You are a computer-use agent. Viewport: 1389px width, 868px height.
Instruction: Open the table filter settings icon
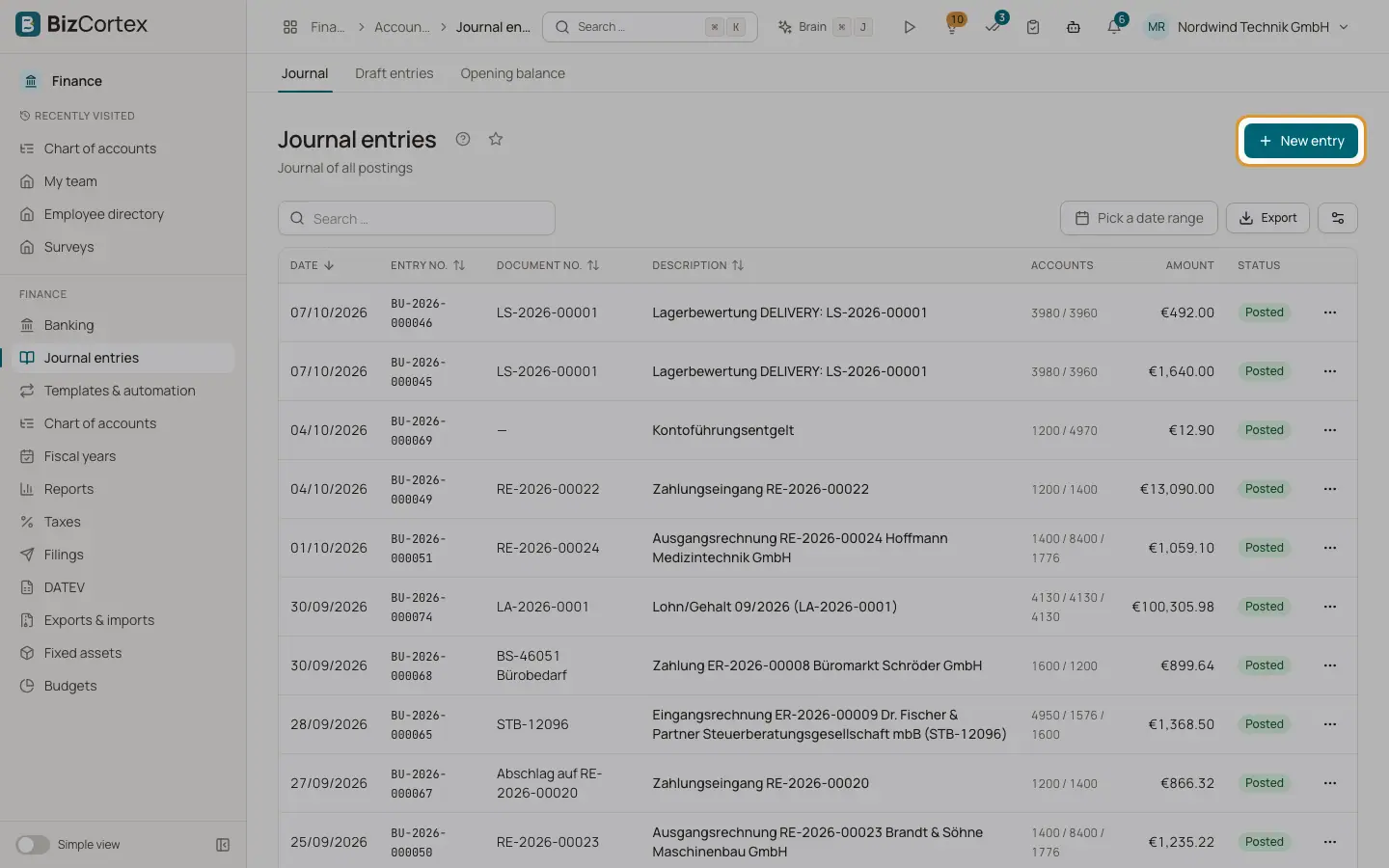pyautogui.click(x=1338, y=218)
